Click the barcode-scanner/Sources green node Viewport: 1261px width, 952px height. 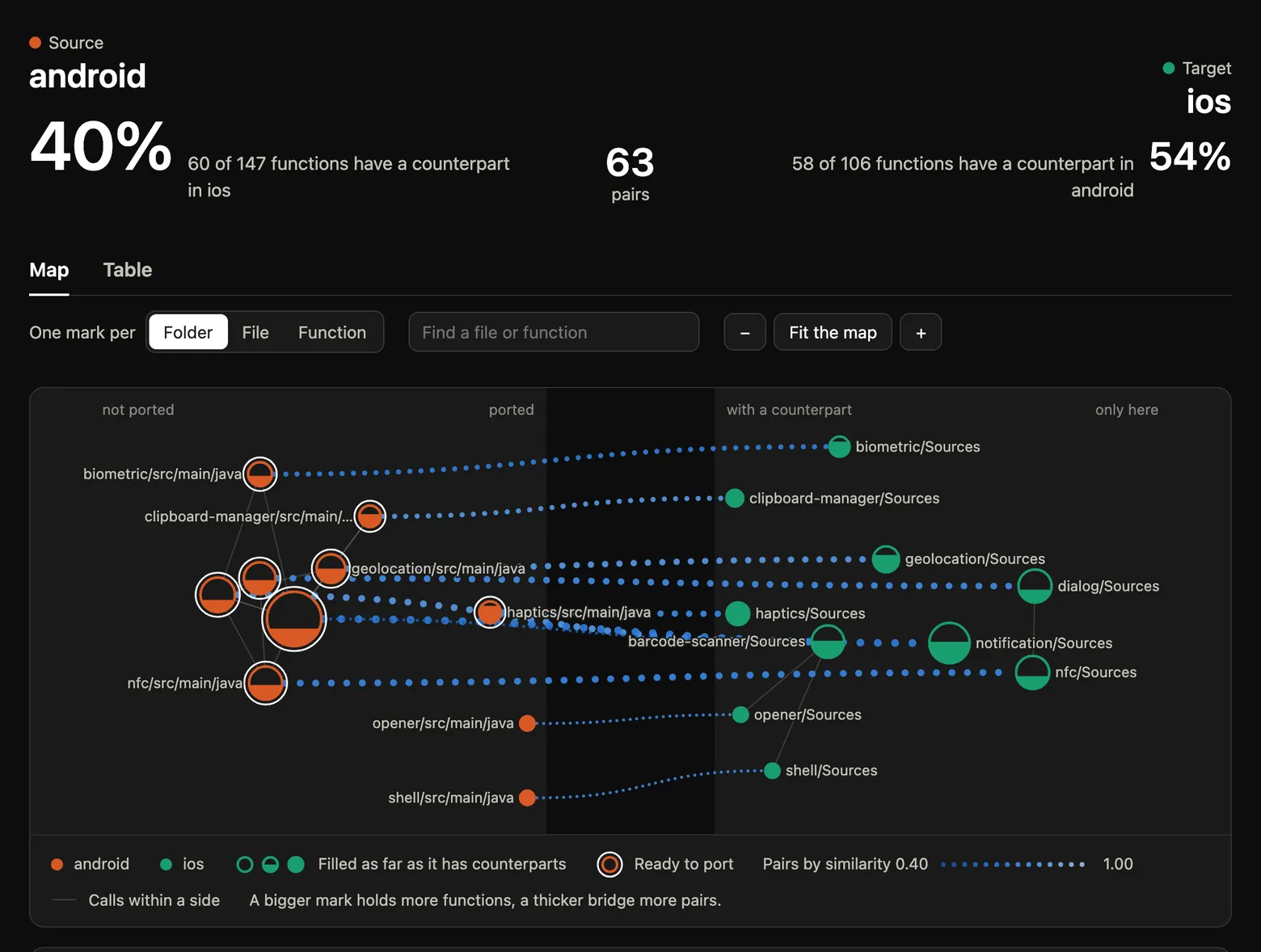tap(828, 642)
